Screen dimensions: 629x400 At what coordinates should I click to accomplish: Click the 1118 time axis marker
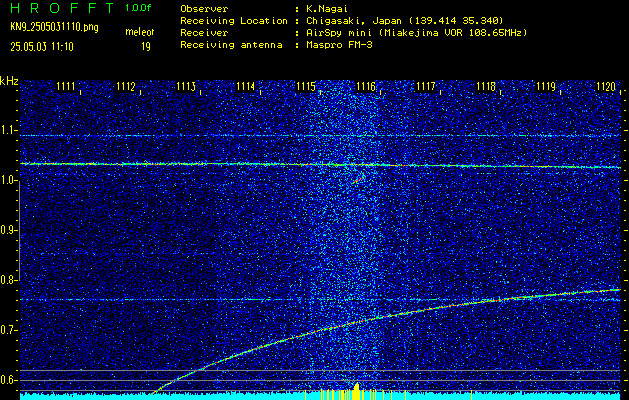point(486,86)
